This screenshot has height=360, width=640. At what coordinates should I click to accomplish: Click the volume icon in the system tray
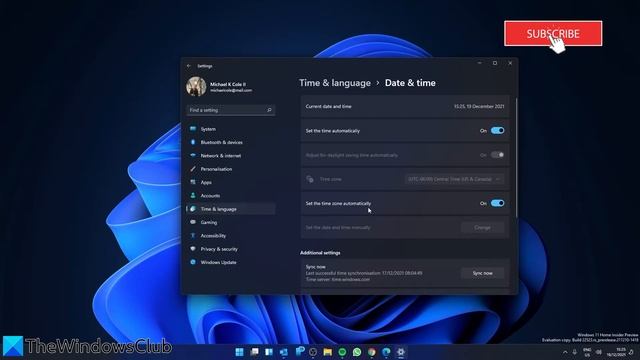pos(599,352)
